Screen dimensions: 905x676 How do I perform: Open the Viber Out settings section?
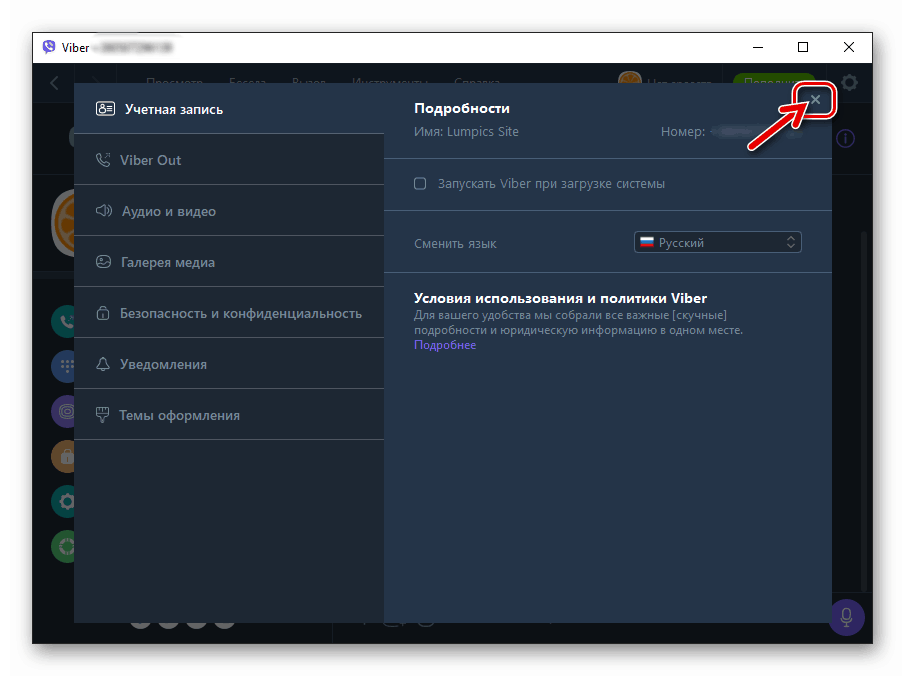point(229,160)
